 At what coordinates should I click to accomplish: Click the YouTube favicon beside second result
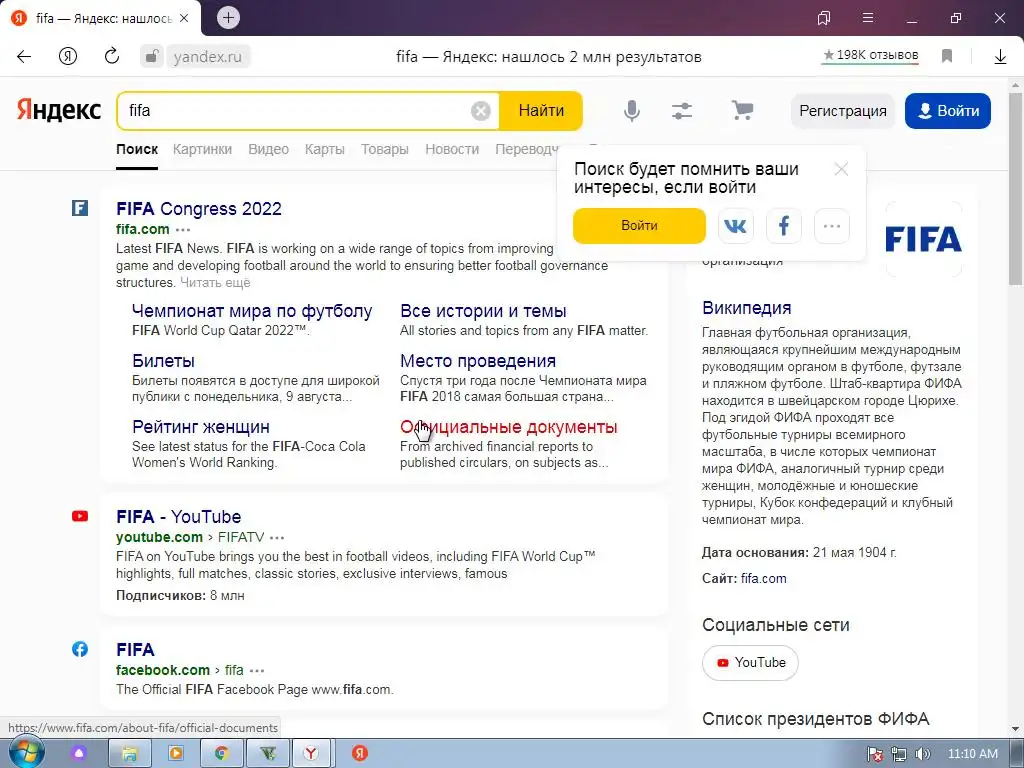click(80, 517)
